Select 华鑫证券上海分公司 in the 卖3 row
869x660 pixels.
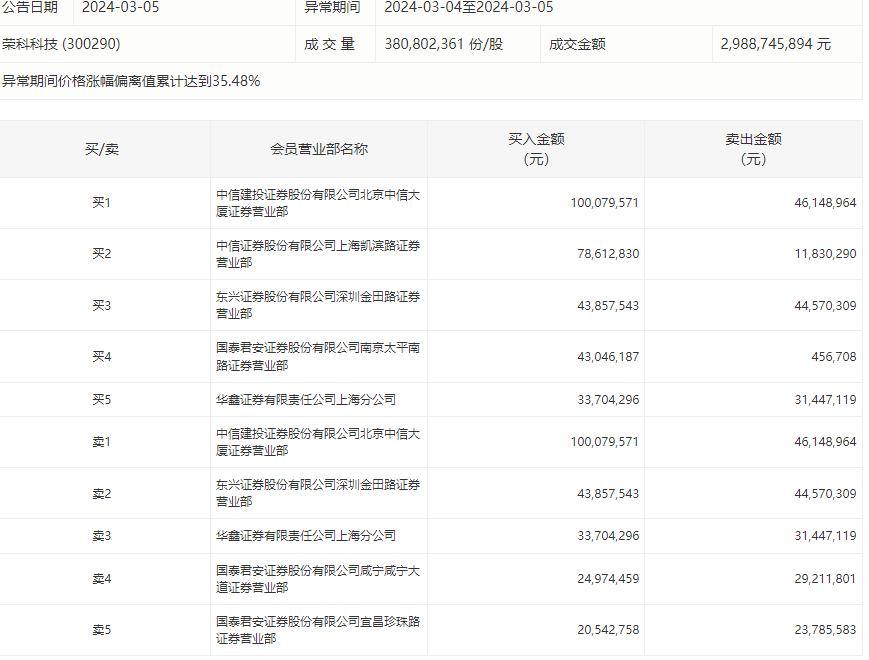306,536
